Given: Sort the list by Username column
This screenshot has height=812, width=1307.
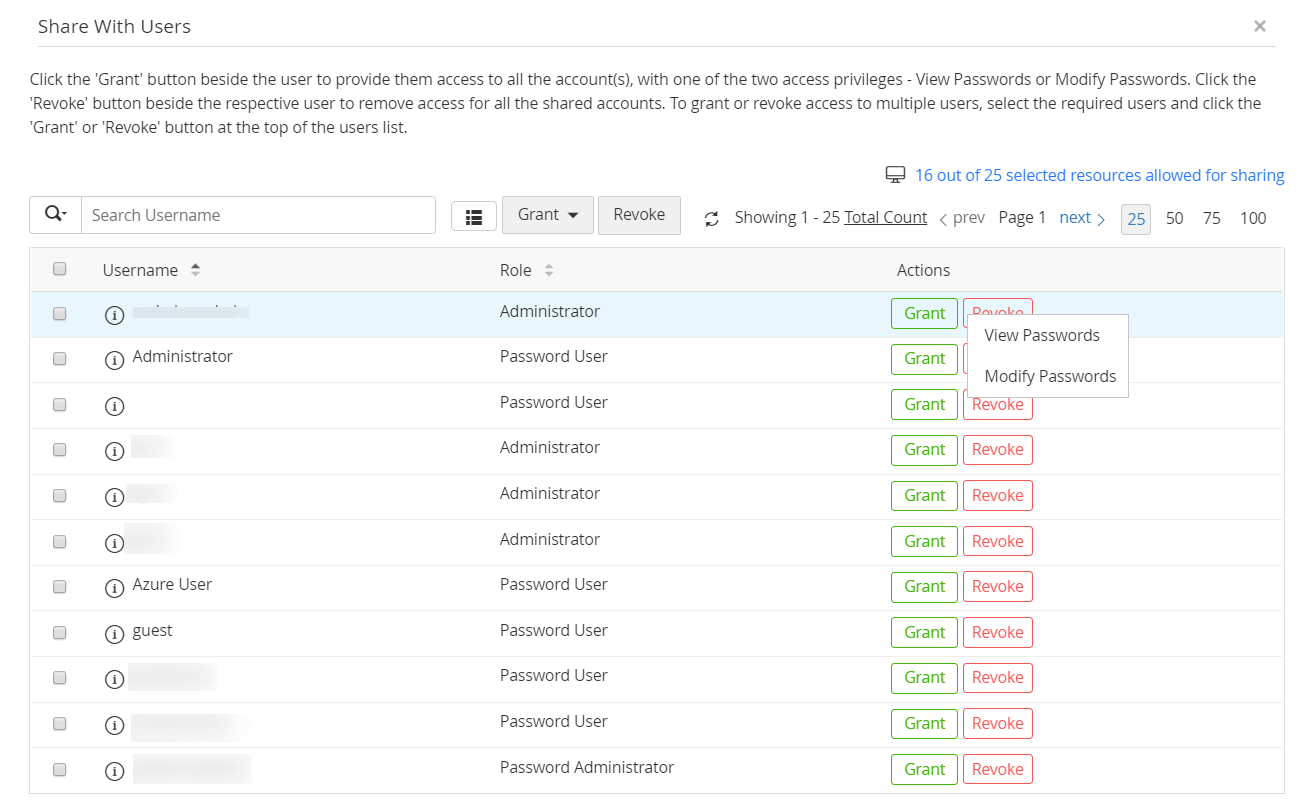Looking at the screenshot, I should 195,270.
